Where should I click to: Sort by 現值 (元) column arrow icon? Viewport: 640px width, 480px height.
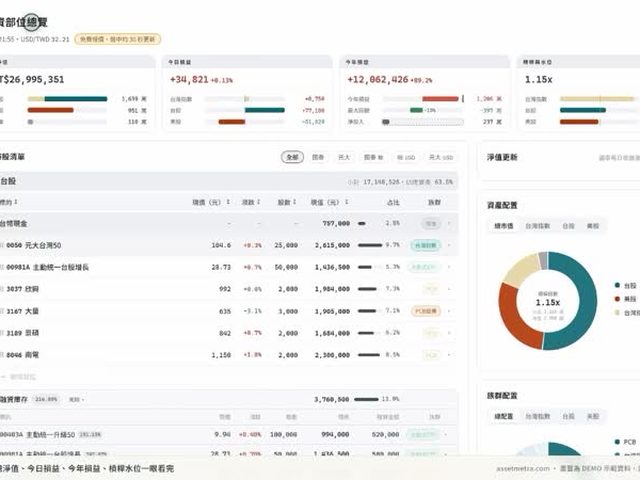click(x=347, y=202)
